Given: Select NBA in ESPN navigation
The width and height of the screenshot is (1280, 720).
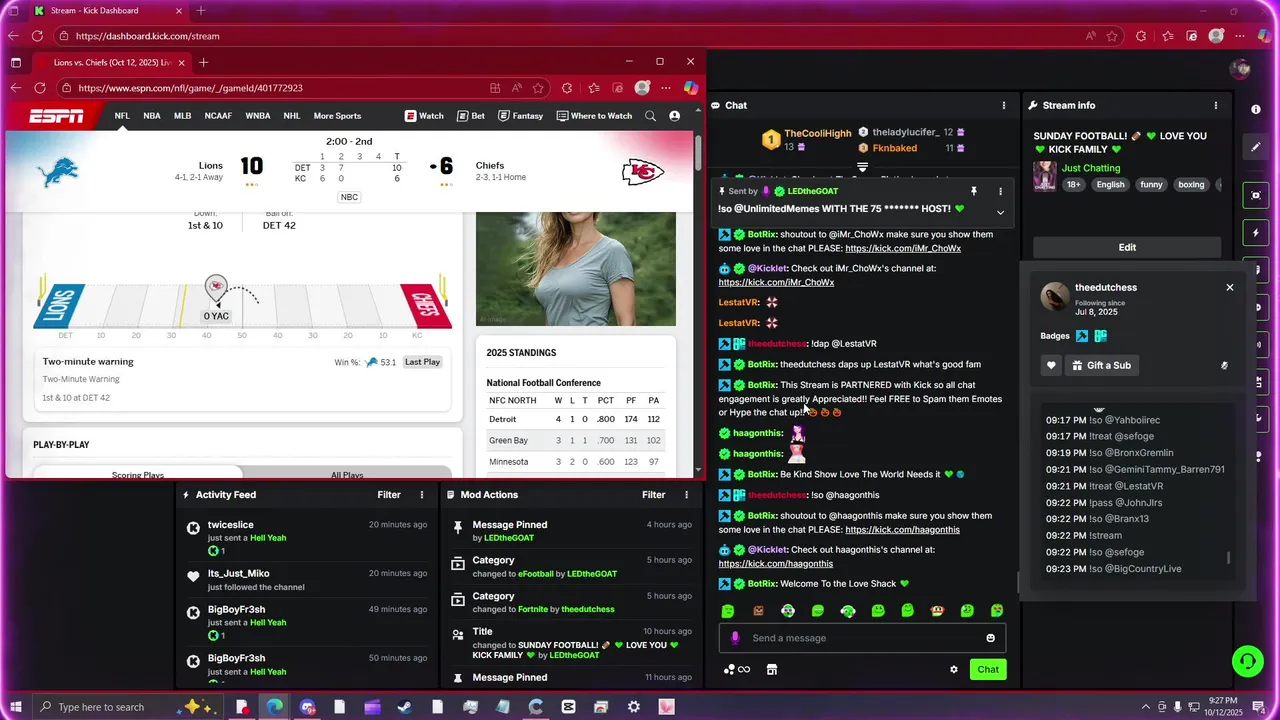Looking at the screenshot, I should click(152, 116).
